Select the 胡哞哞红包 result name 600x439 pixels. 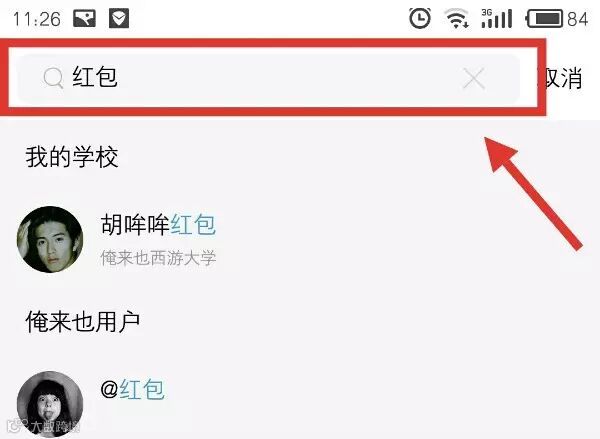click(158, 225)
